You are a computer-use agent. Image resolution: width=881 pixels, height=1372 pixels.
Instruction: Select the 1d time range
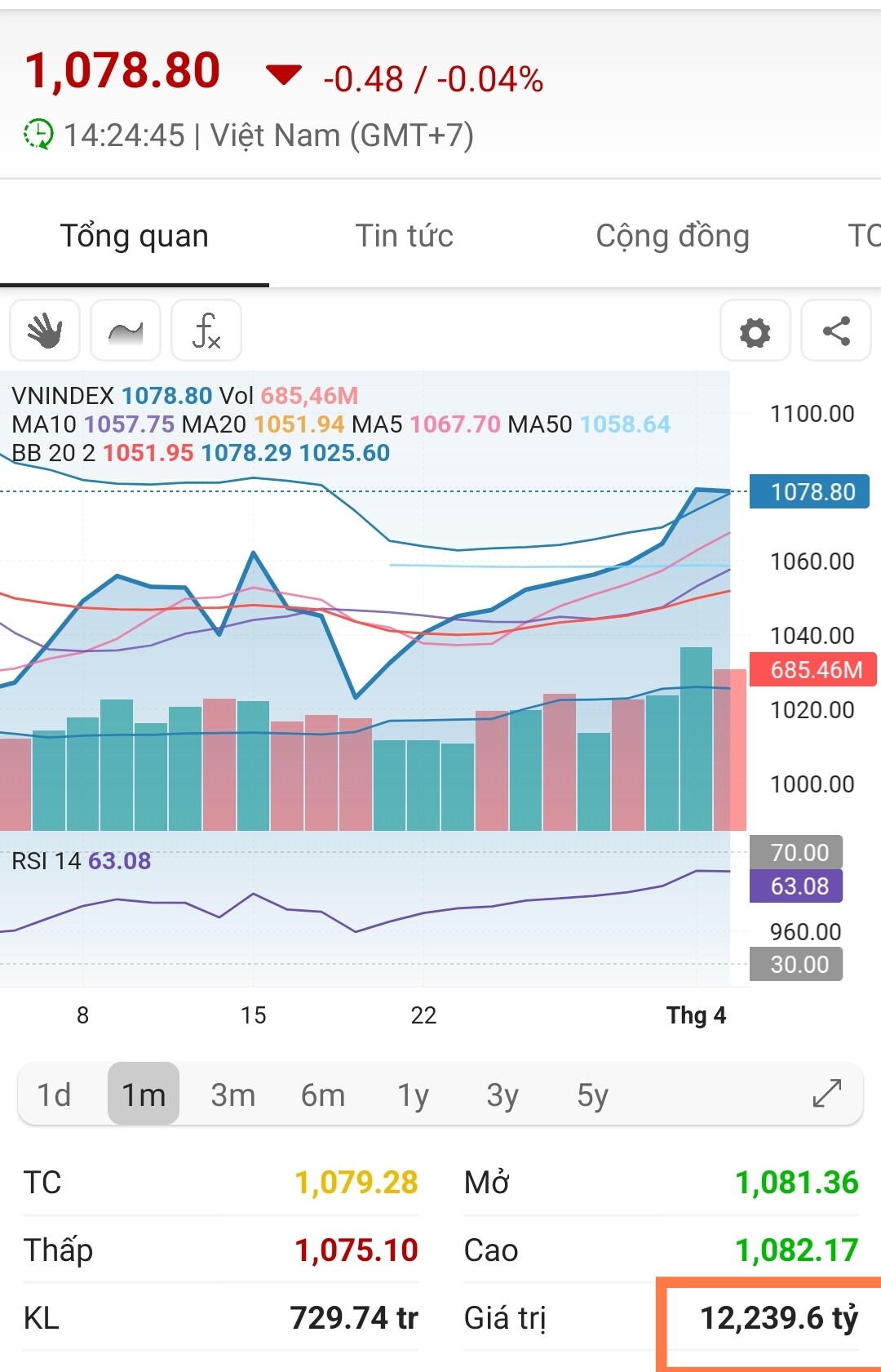tap(54, 1094)
